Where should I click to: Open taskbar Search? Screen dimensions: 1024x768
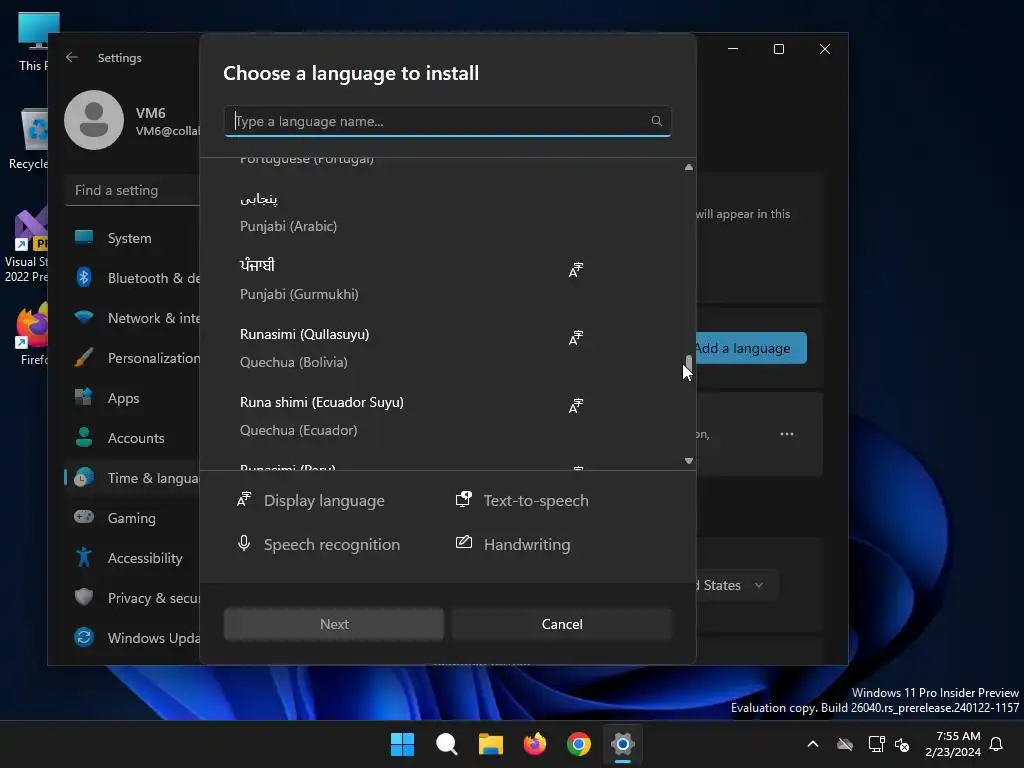[x=447, y=744]
